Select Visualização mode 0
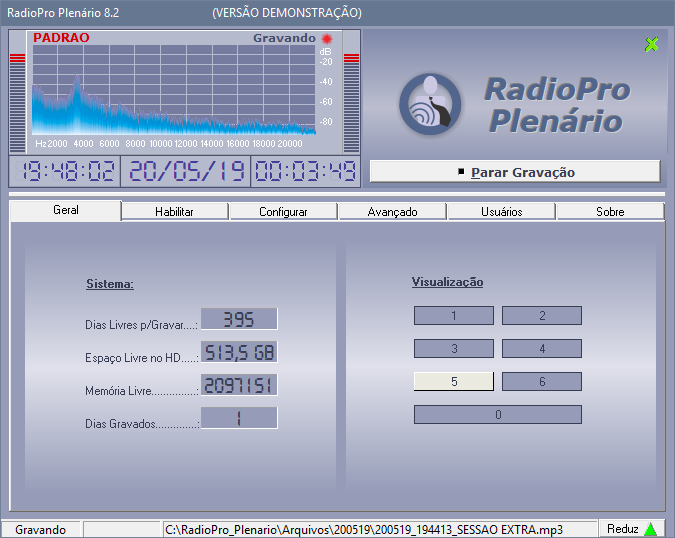Screen dimensions: 675x538 pyautogui.click(x=498, y=415)
